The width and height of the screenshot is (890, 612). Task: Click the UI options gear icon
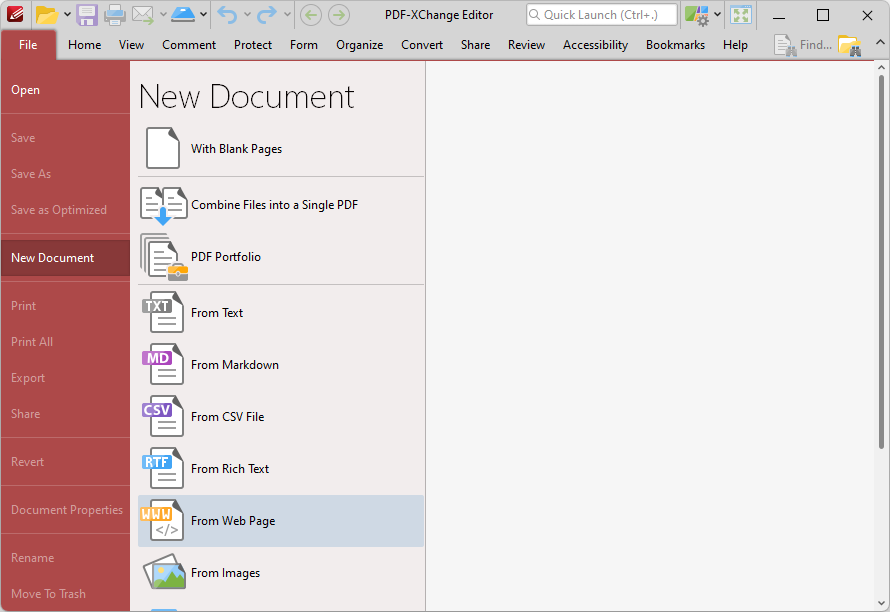pos(696,15)
